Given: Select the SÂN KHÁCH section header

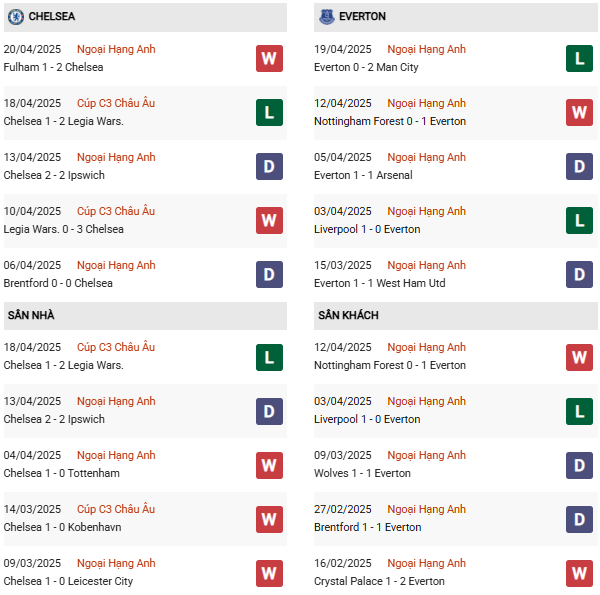Looking at the screenshot, I should click(349, 315).
